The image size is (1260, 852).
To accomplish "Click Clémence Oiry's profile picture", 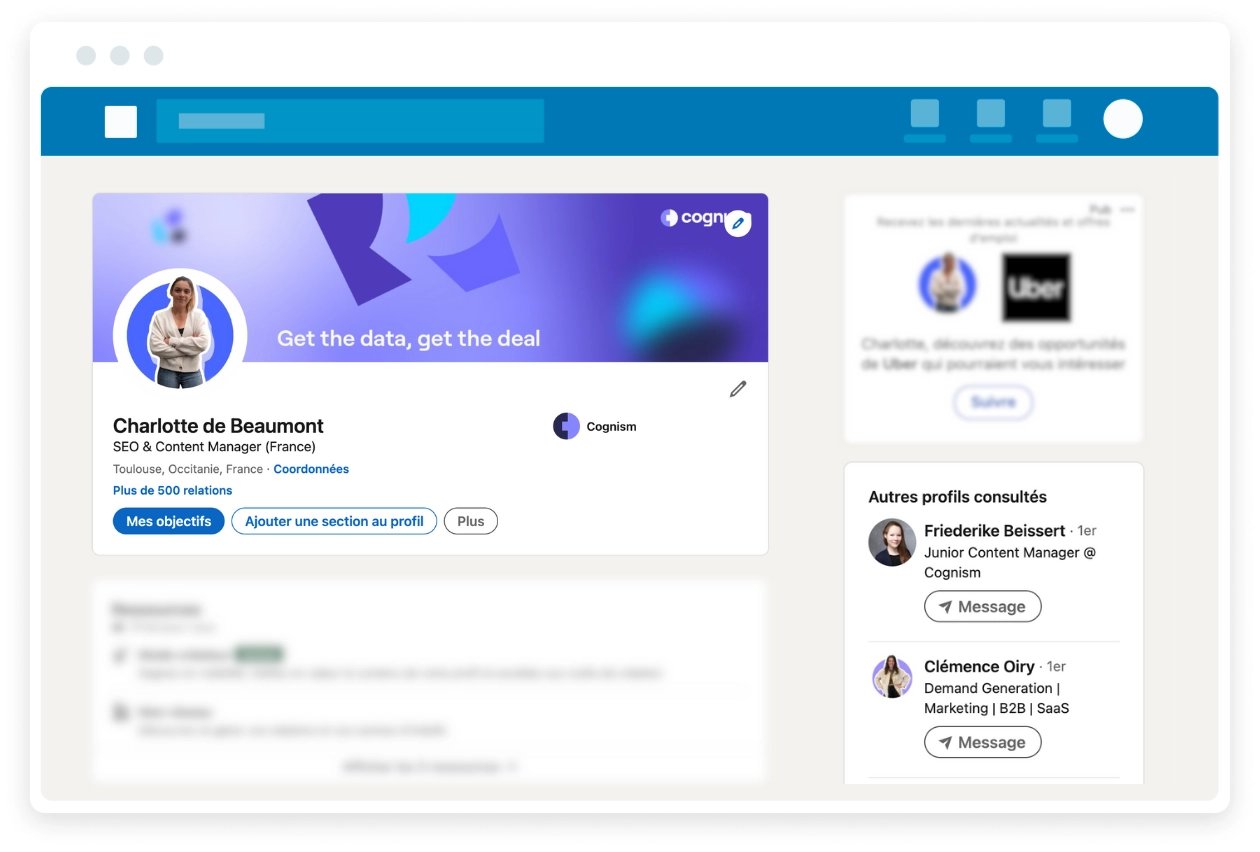I will click(x=892, y=678).
